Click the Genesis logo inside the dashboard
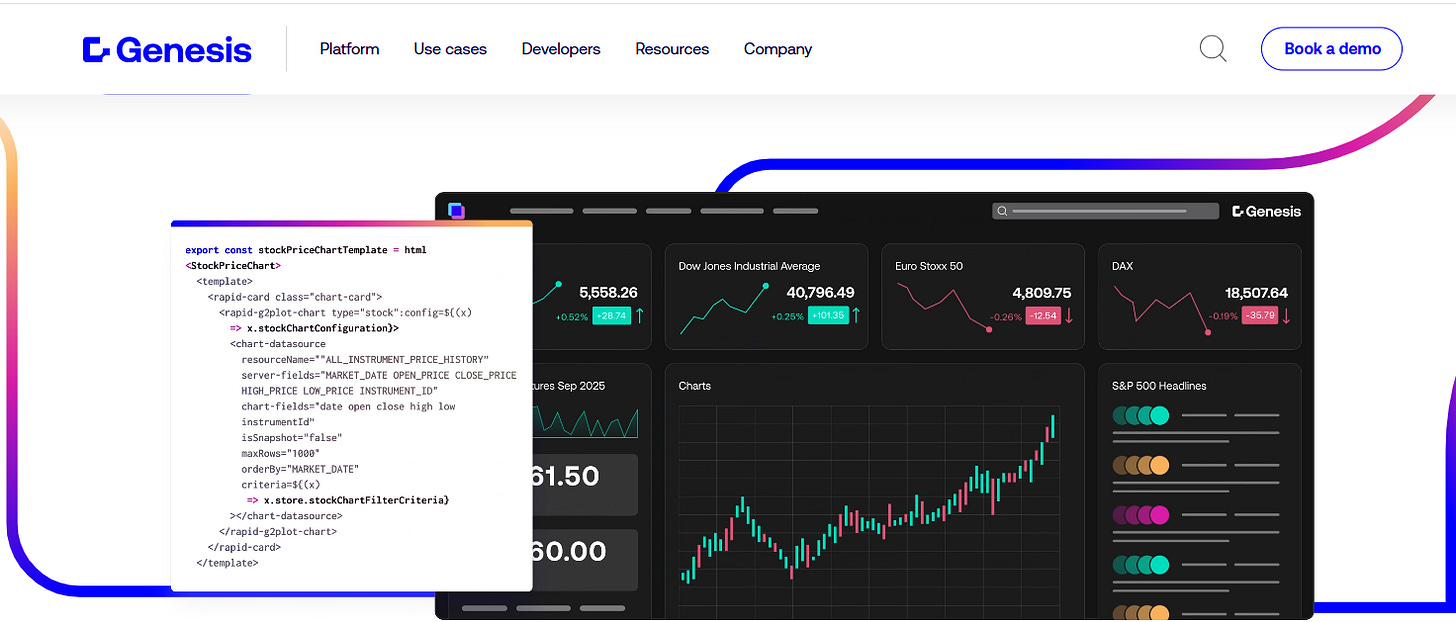This screenshot has width=1456, height=622. (1266, 211)
